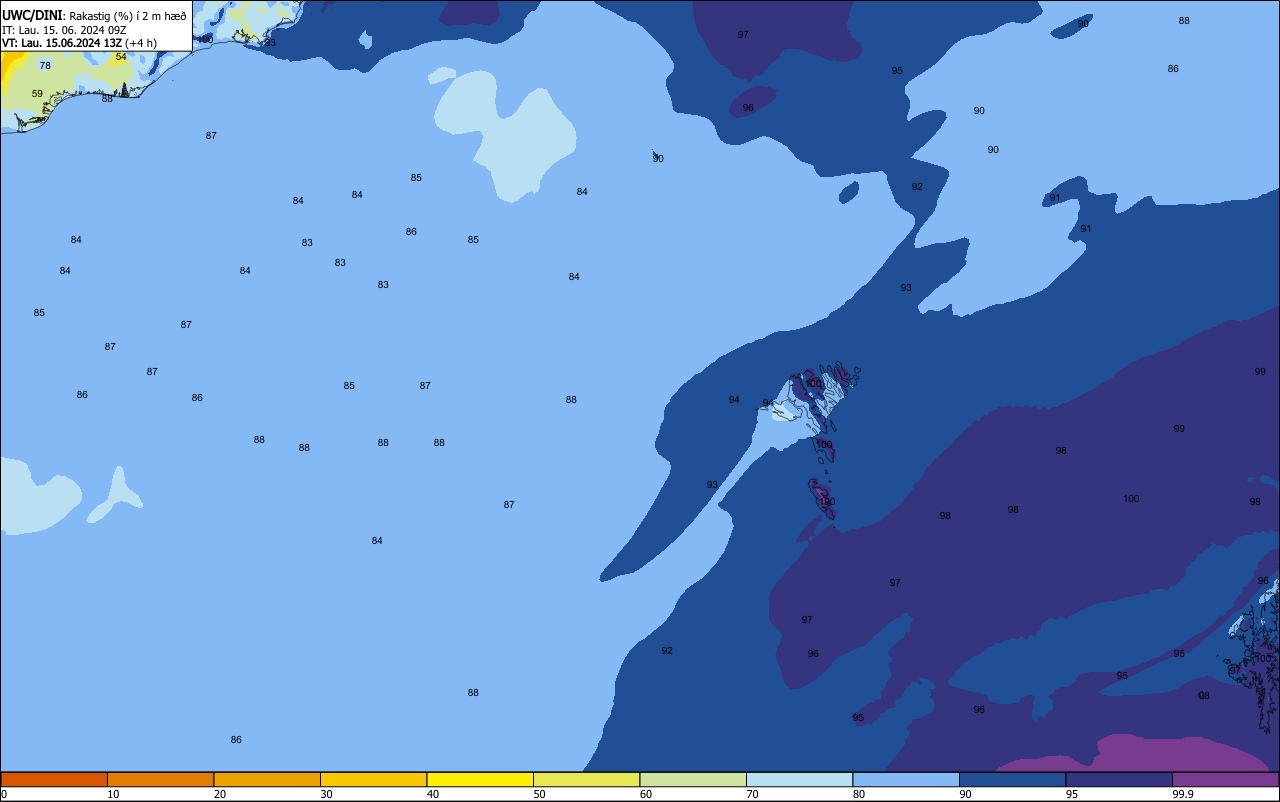Click the '40' legend tick label
The image size is (1280, 802).
pyautogui.click(x=433, y=794)
